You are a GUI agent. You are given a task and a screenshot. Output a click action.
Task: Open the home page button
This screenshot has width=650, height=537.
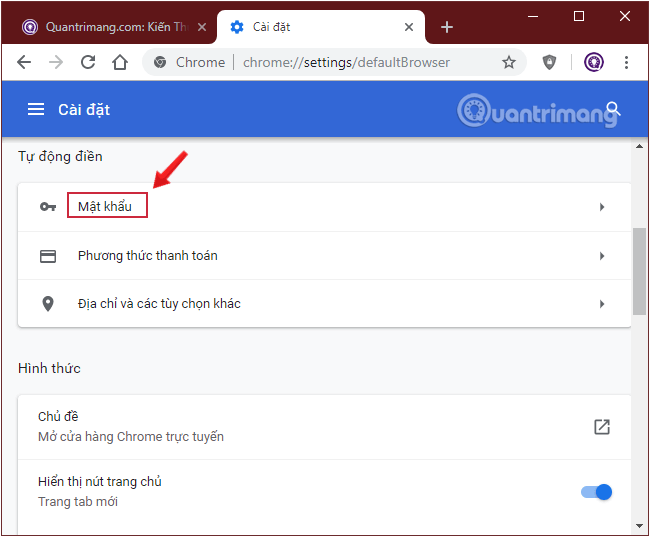[120, 62]
